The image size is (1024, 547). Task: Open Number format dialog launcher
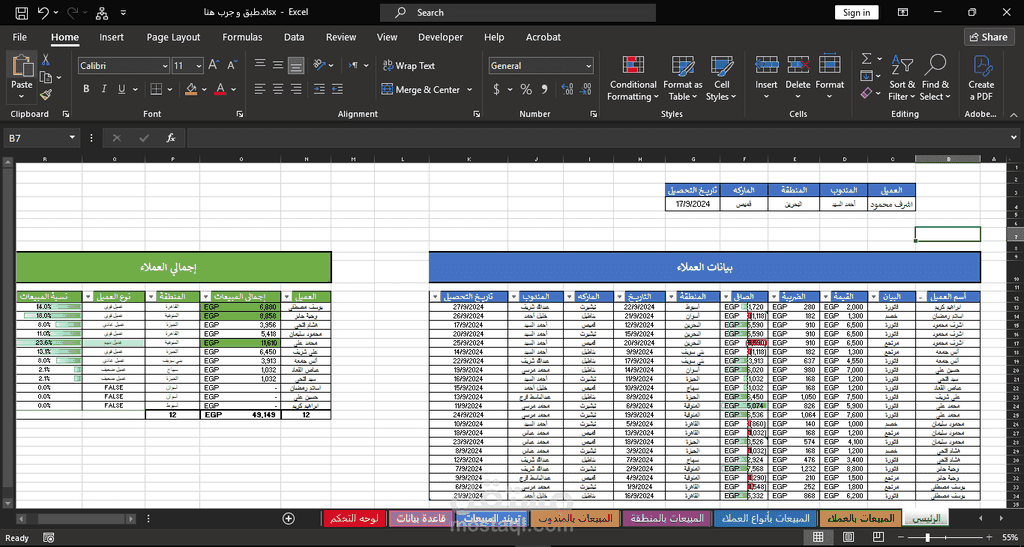[x=593, y=114]
